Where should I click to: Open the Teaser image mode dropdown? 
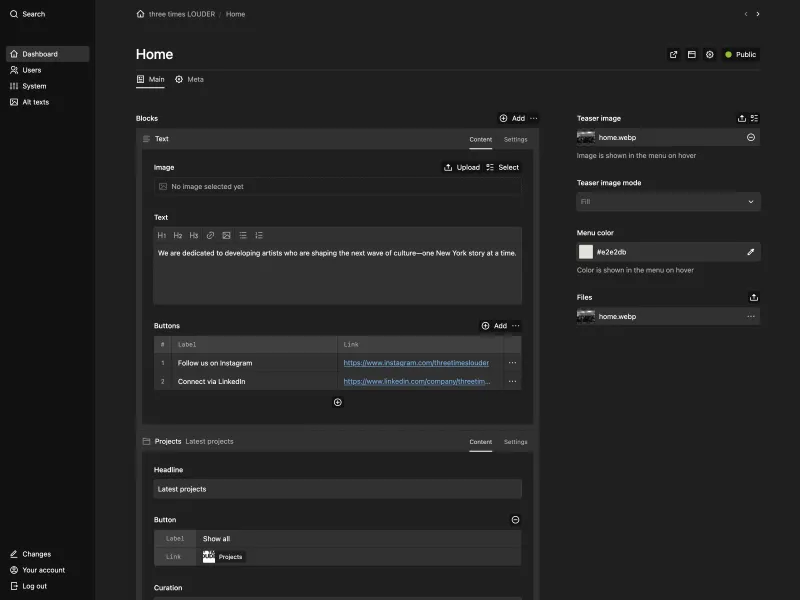(x=668, y=201)
